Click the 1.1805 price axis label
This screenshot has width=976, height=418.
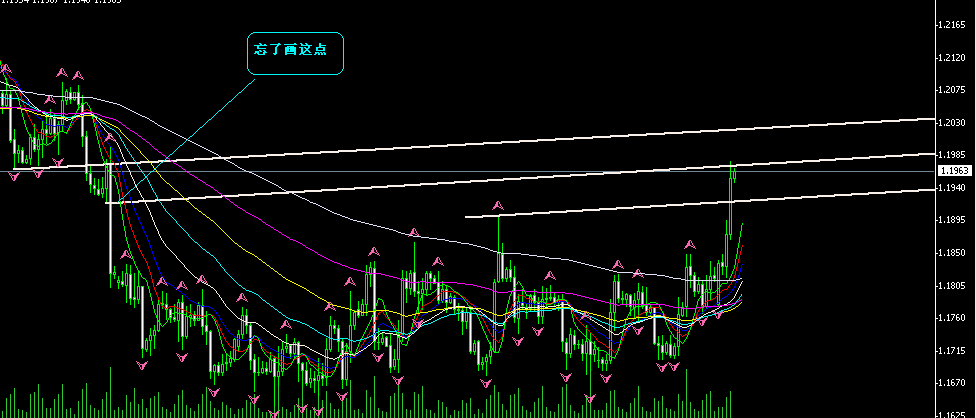952,286
